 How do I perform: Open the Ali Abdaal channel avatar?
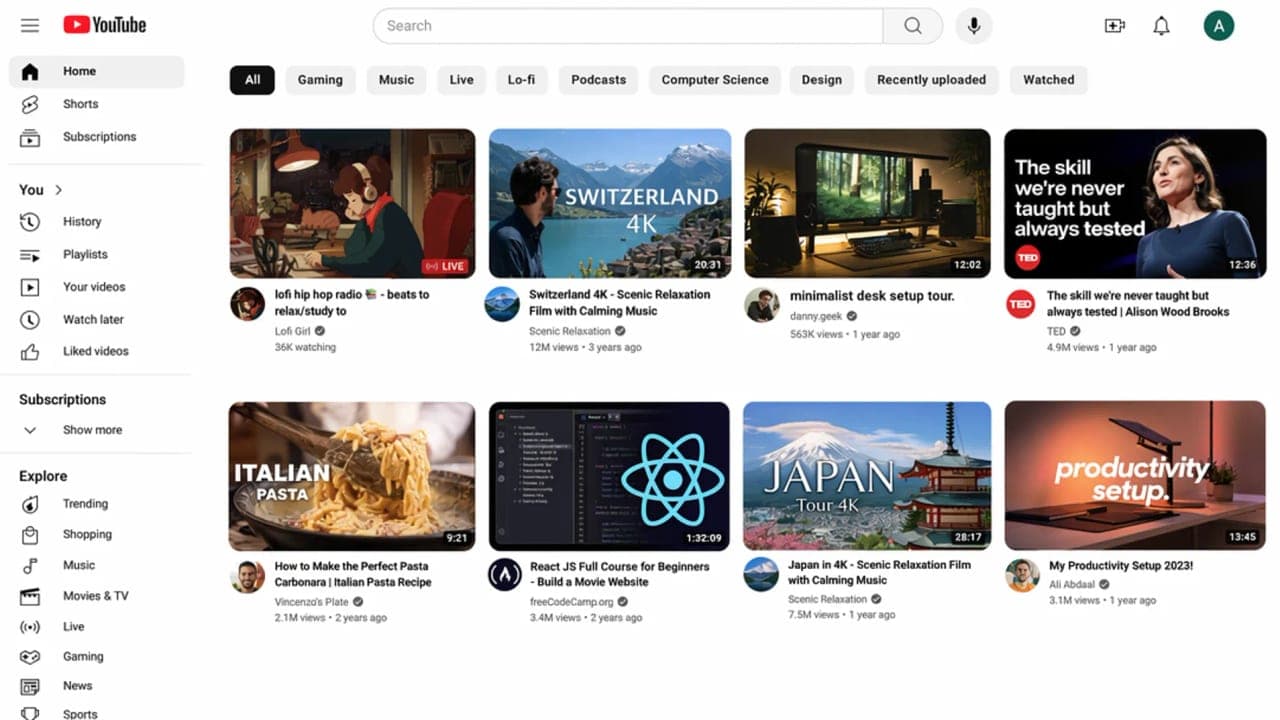coord(1022,575)
